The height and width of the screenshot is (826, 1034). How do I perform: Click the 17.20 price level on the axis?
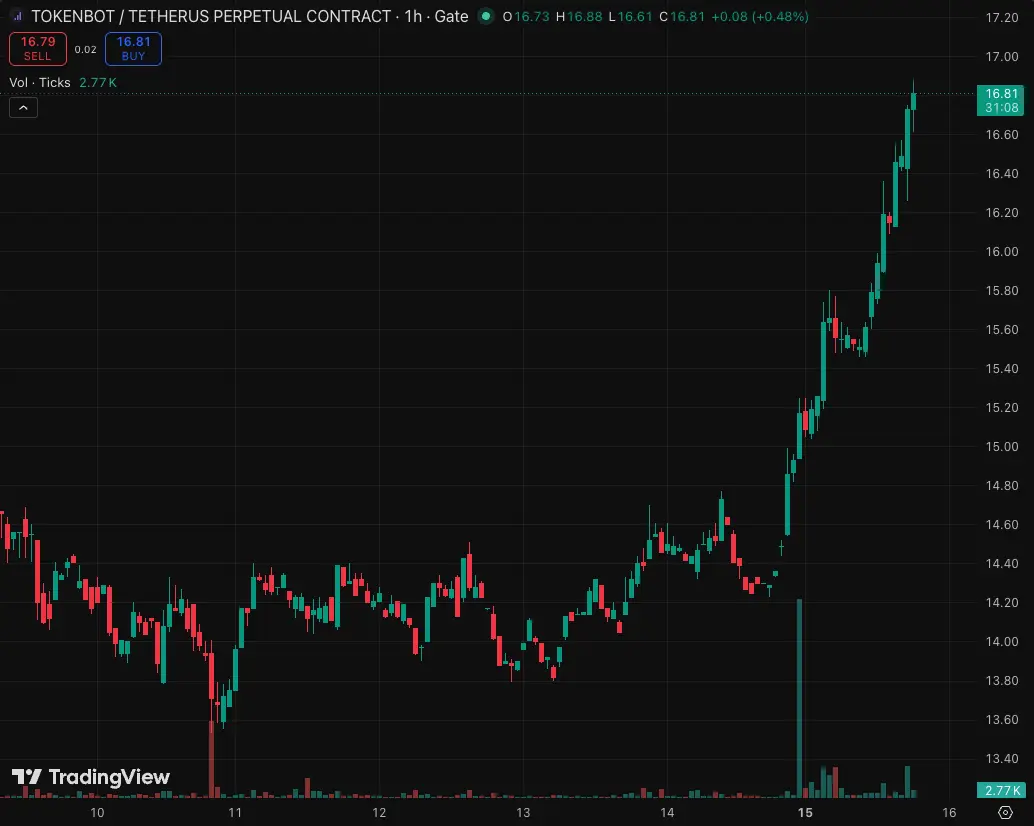click(x=1002, y=18)
